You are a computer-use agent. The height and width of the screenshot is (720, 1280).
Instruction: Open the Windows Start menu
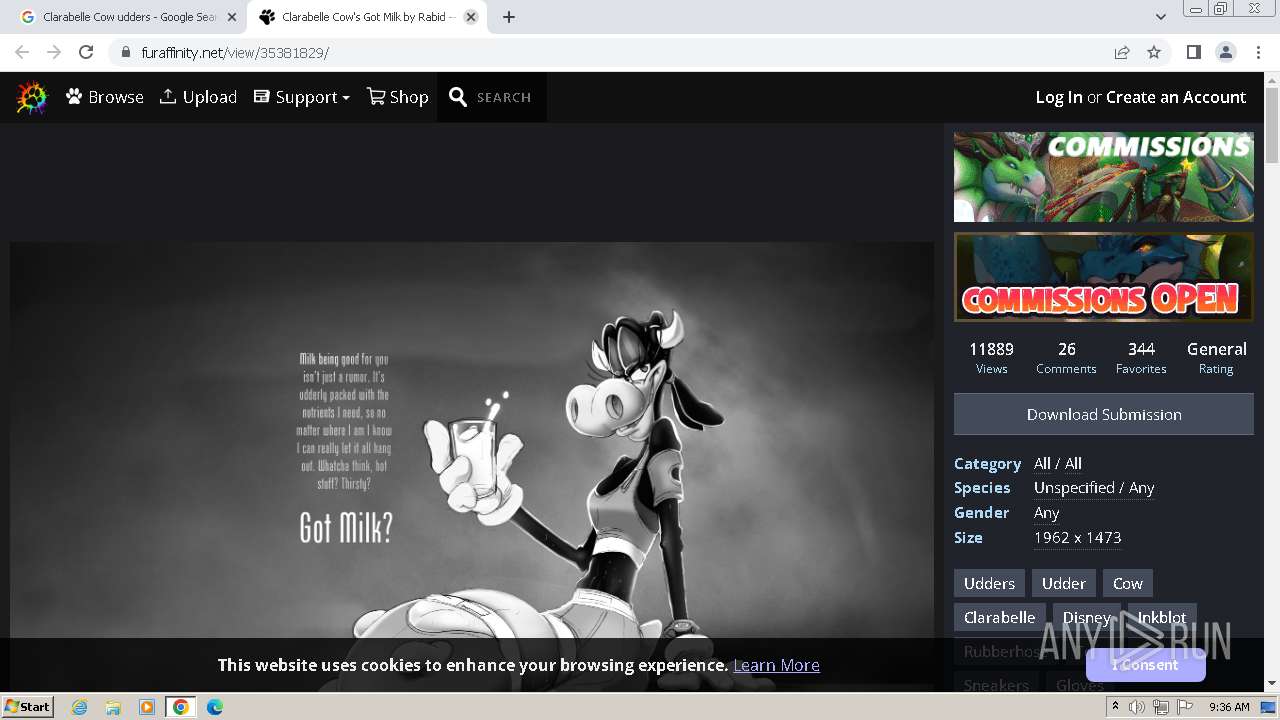pos(28,706)
